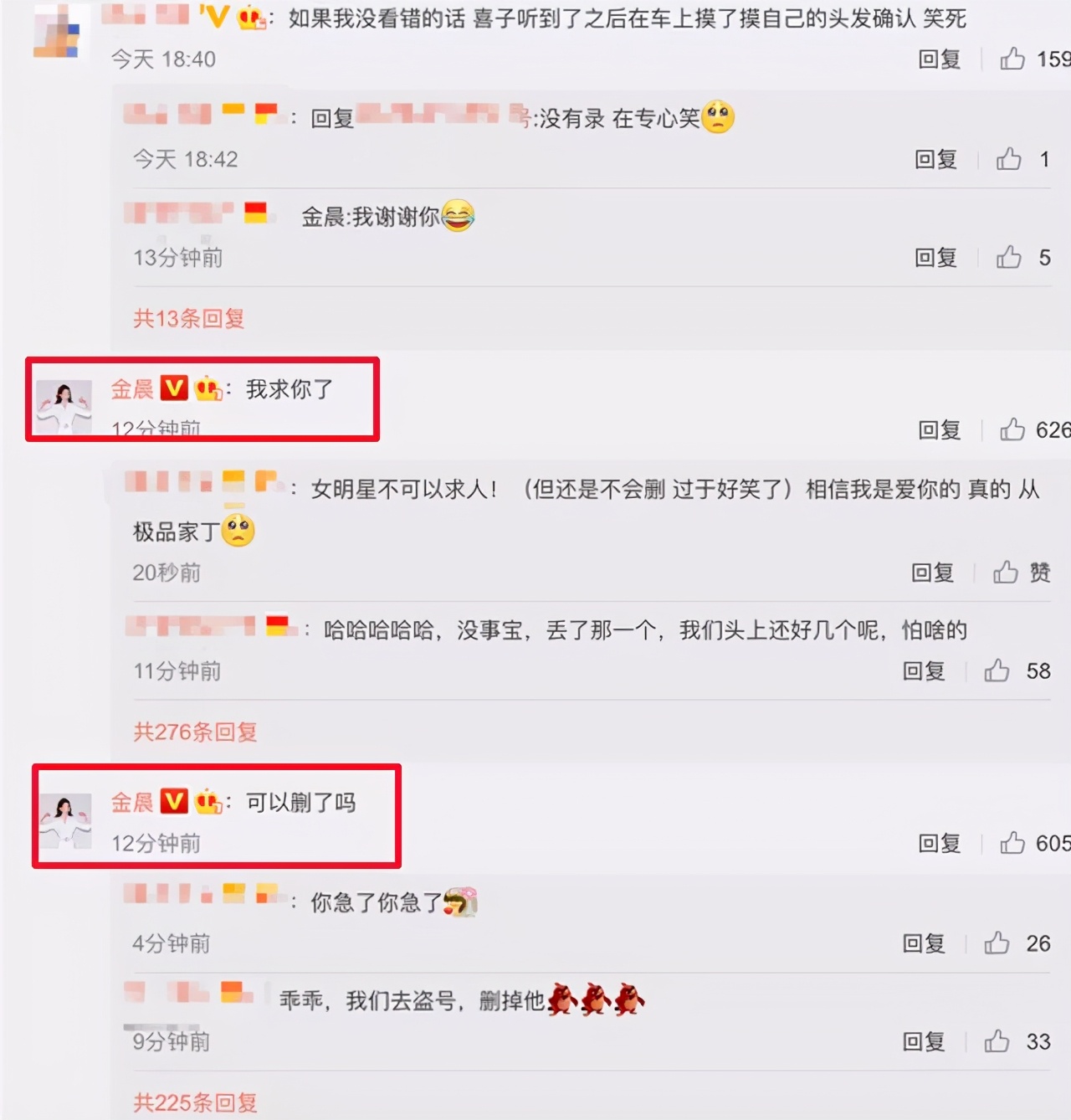Image resolution: width=1071 pixels, height=1120 pixels.
Task: Click the verified V badge next to 金晨 in '我求你了'
Action: [174, 388]
